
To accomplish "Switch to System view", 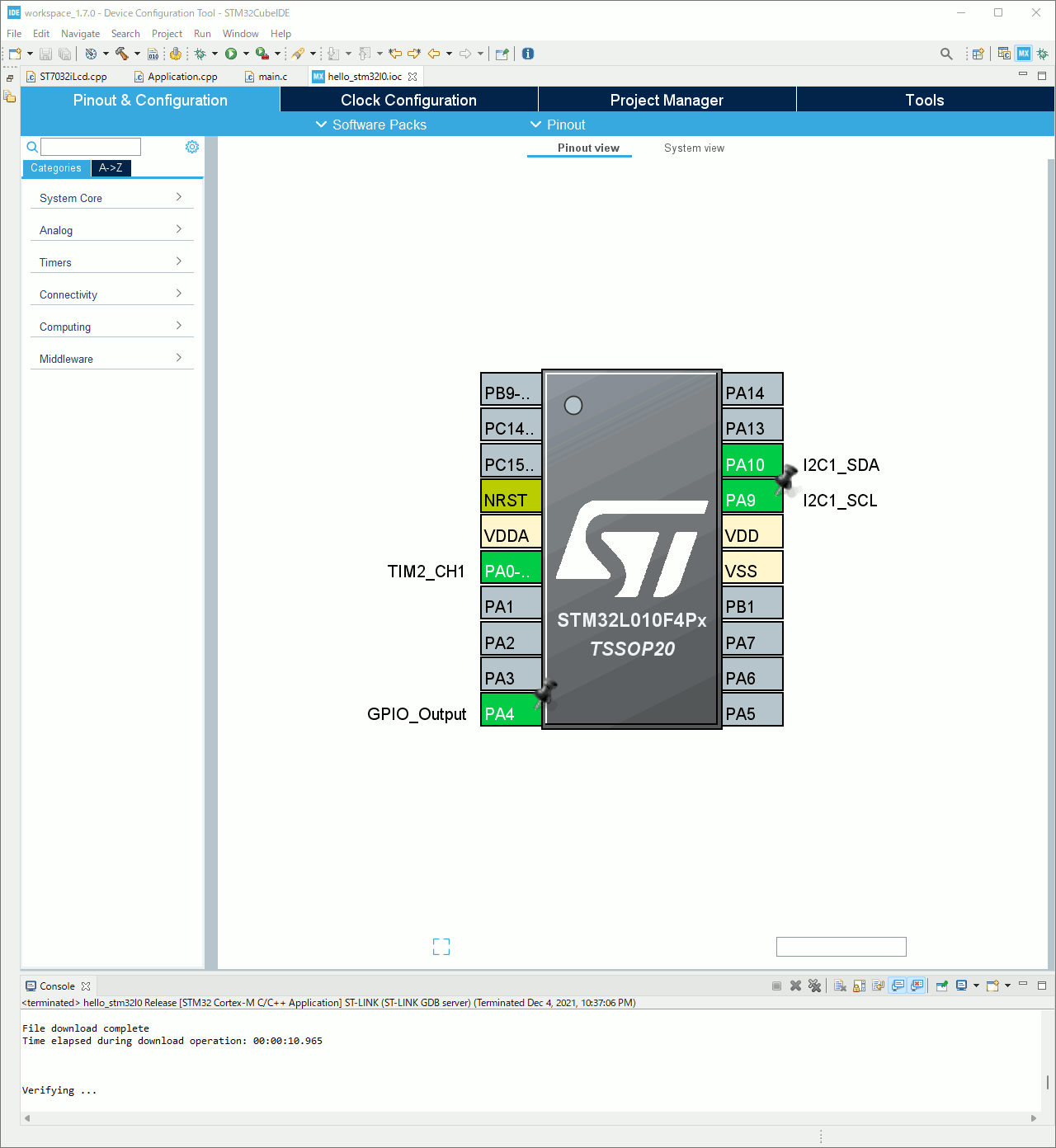I will [694, 148].
